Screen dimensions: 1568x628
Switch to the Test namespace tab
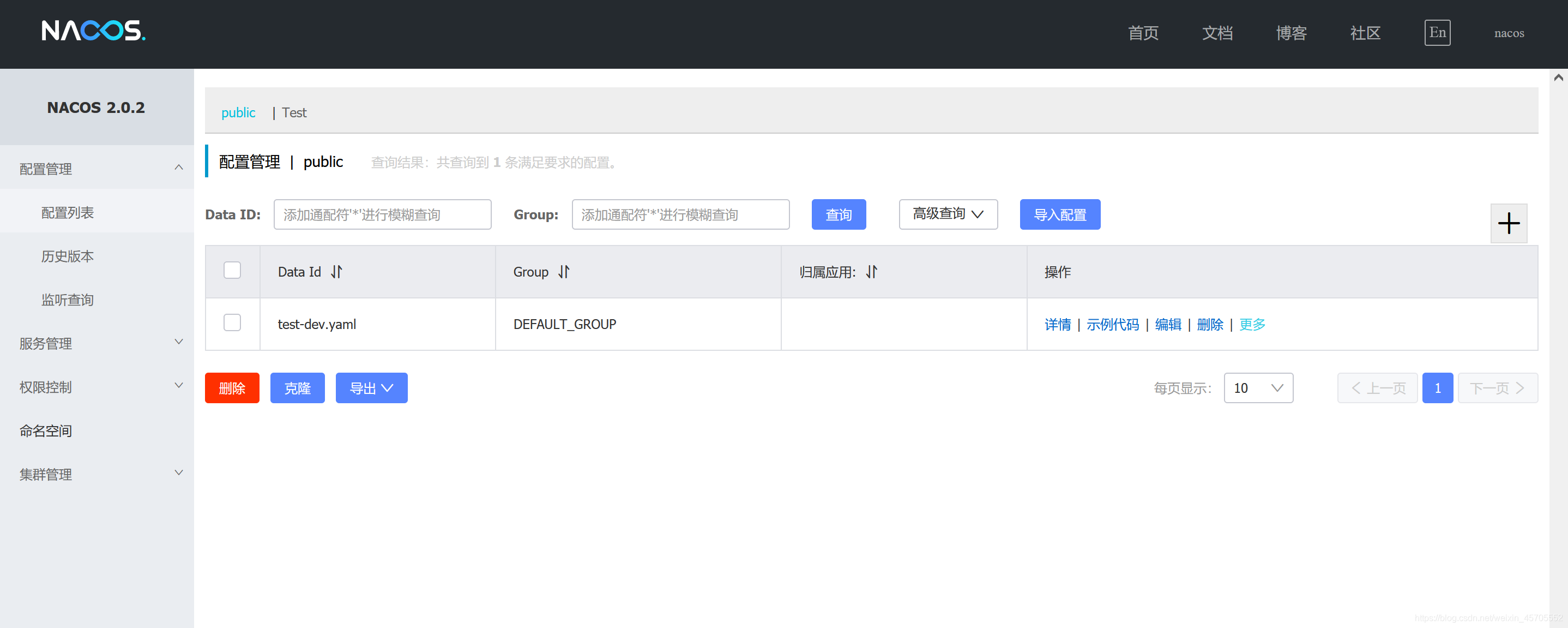(294, 113)
